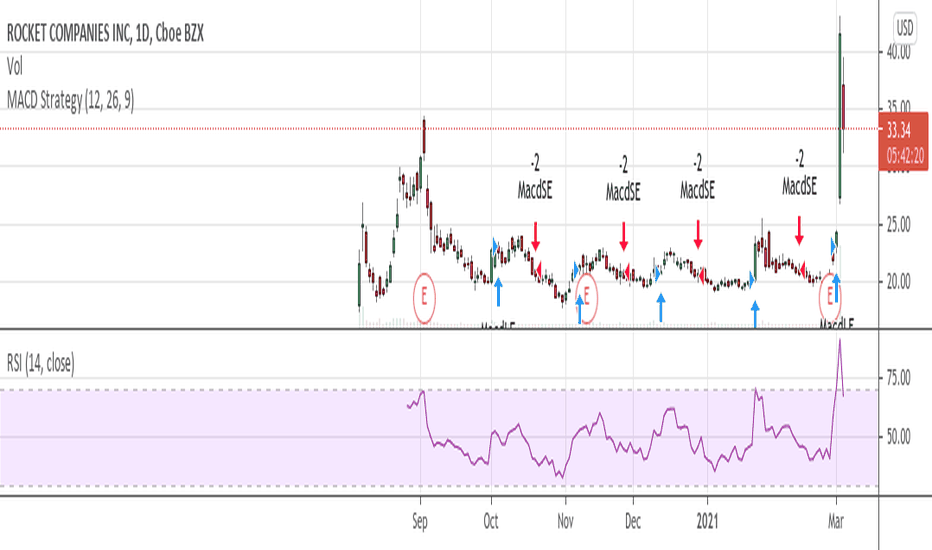Click the 2021 label on time axis
This screenshot has width=932, height=550.
[707, 521]
